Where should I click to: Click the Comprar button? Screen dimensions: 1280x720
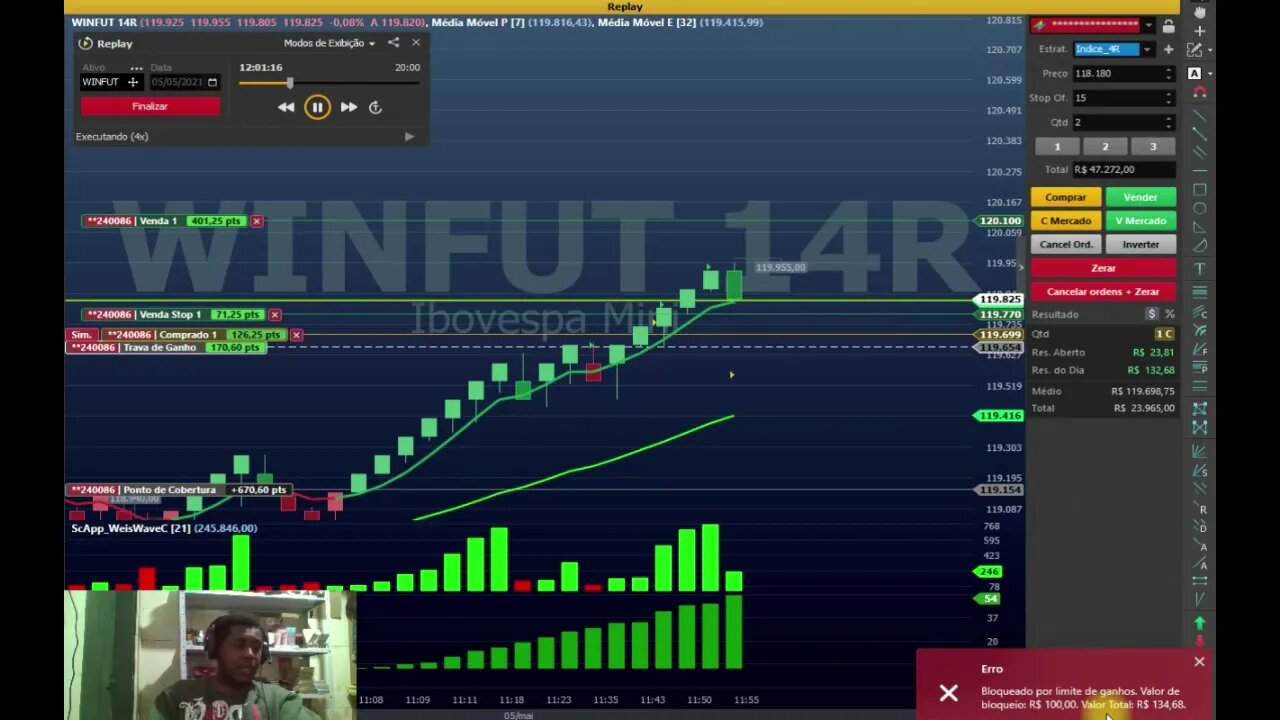[1065, 197]
